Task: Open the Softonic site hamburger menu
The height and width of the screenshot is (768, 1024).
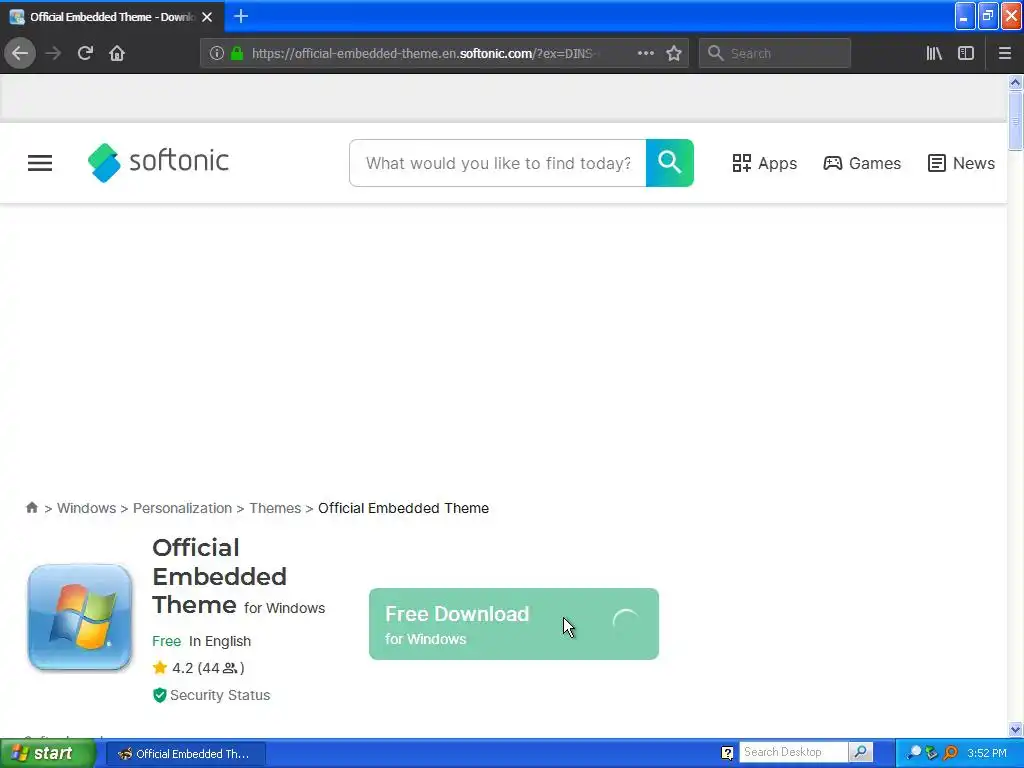Action: click(40, 163)
